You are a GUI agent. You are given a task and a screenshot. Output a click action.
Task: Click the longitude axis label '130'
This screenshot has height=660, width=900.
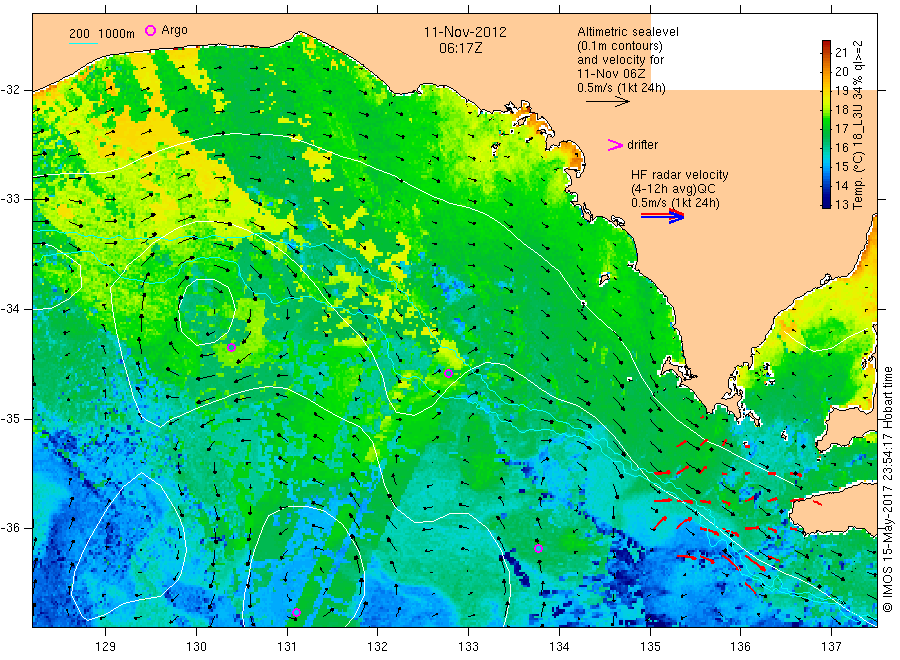tap(196, 646)
